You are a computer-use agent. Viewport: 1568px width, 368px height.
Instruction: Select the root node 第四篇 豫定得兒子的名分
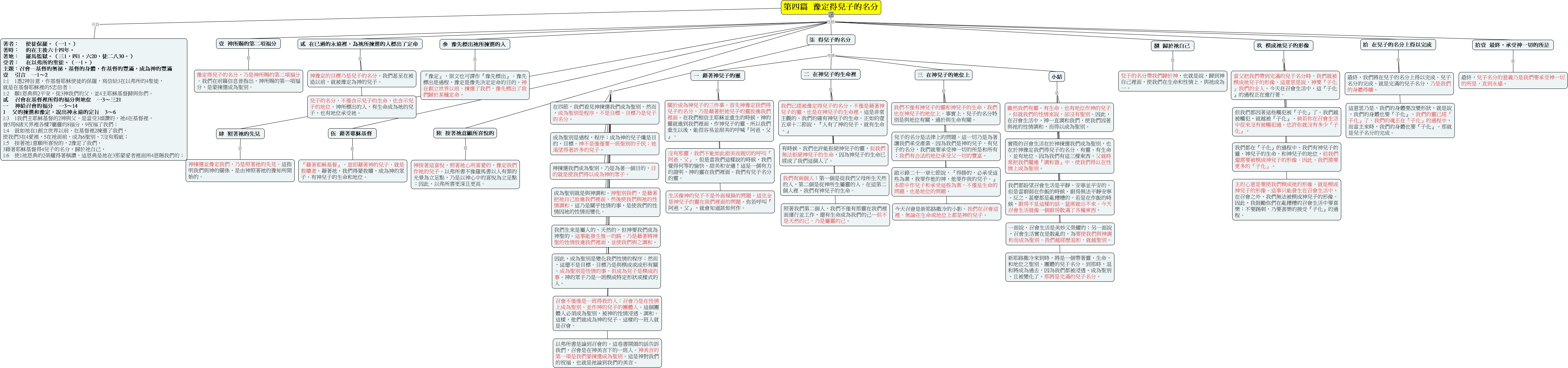click(831, 7)
